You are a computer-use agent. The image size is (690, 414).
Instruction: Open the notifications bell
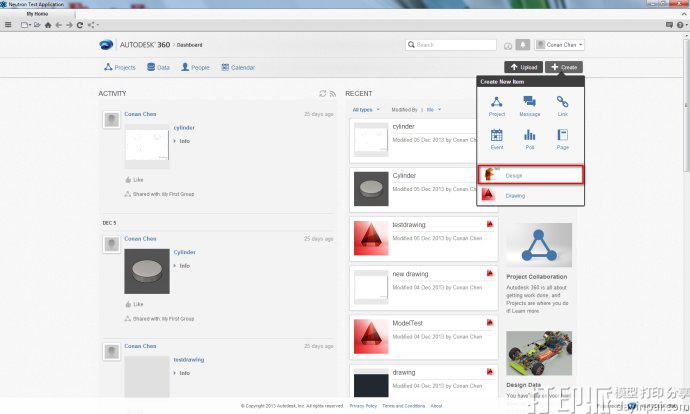(523, 44)
